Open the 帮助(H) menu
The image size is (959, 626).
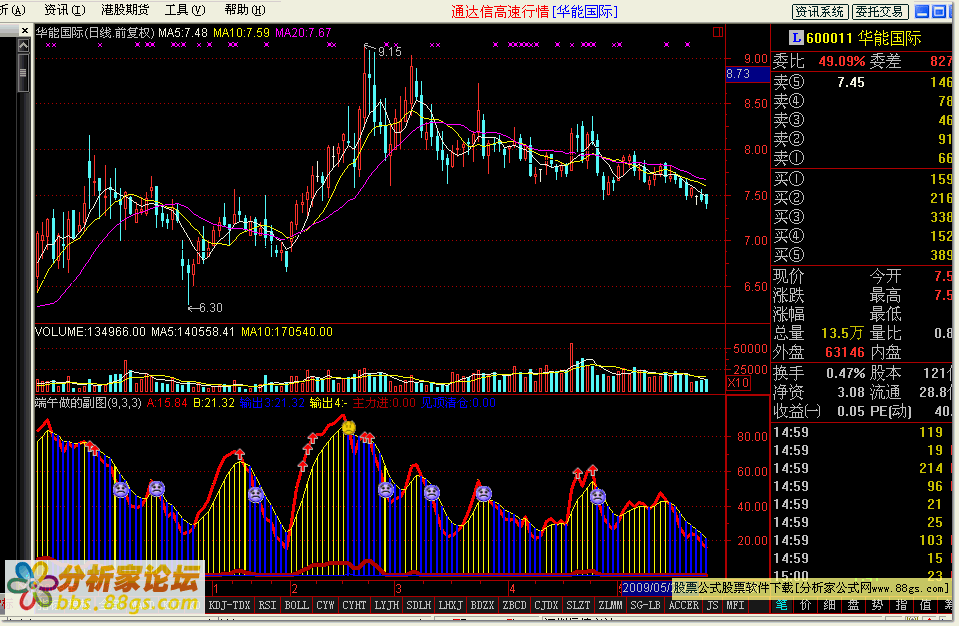point(245,10)
